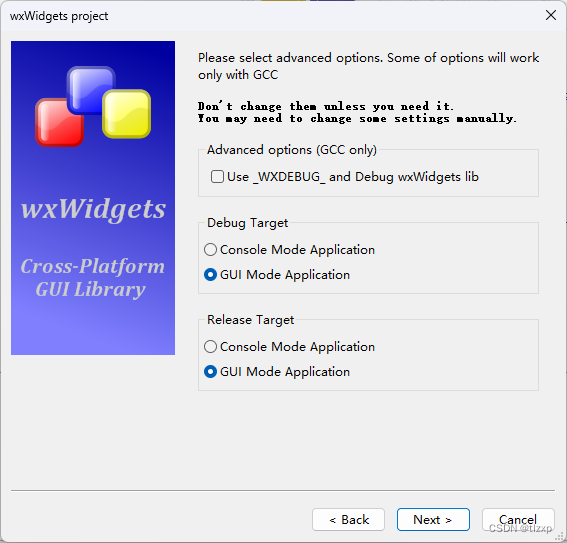Go to next wizard page with Next
567x543 pixels.
[433, 520]
